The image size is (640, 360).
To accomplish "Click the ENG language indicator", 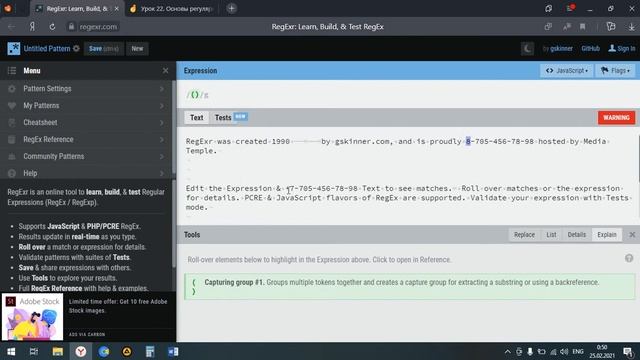I will 578,351.
